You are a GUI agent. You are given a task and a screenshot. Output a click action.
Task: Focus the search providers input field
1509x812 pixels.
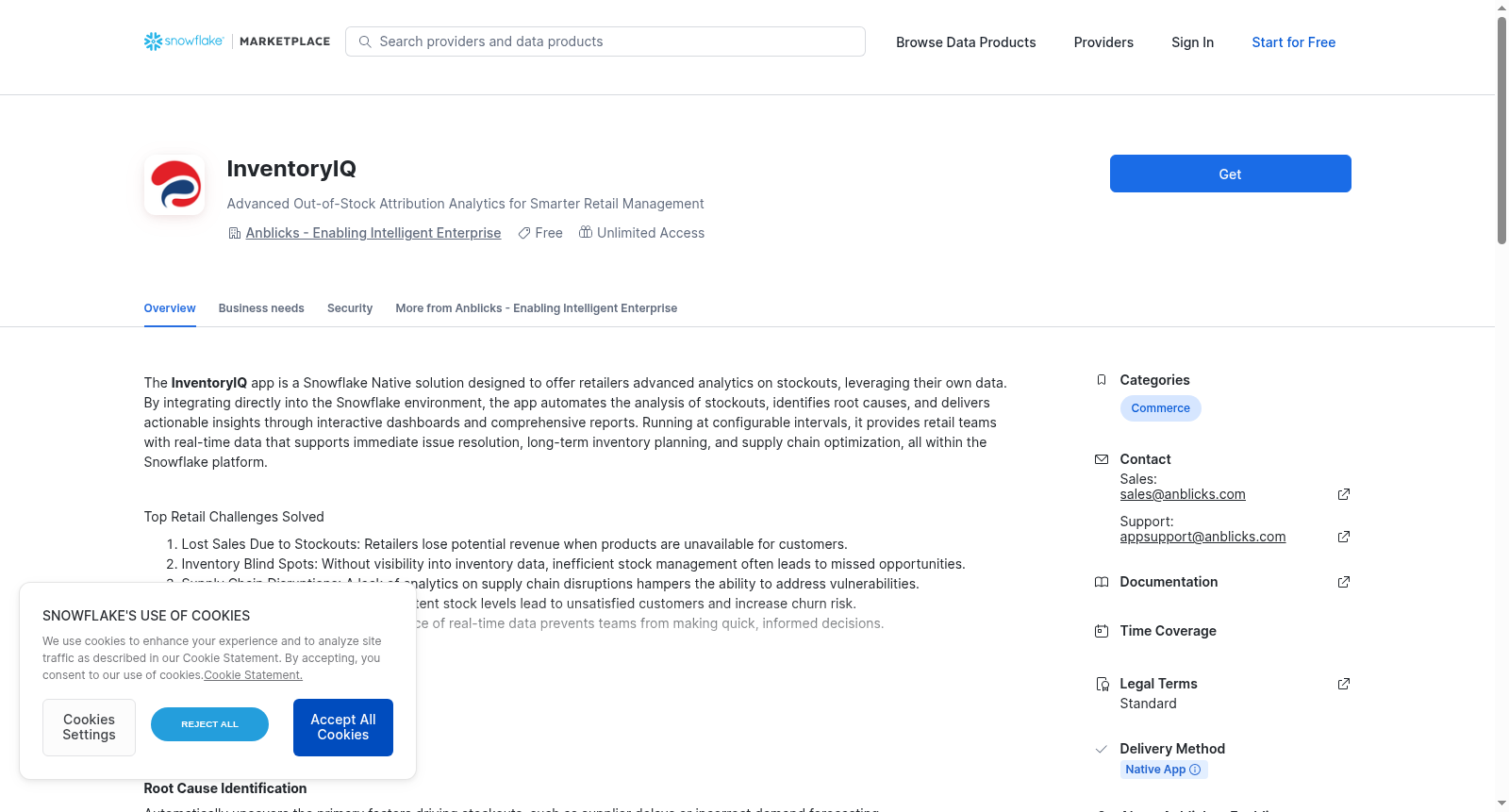tap(605, 41)
